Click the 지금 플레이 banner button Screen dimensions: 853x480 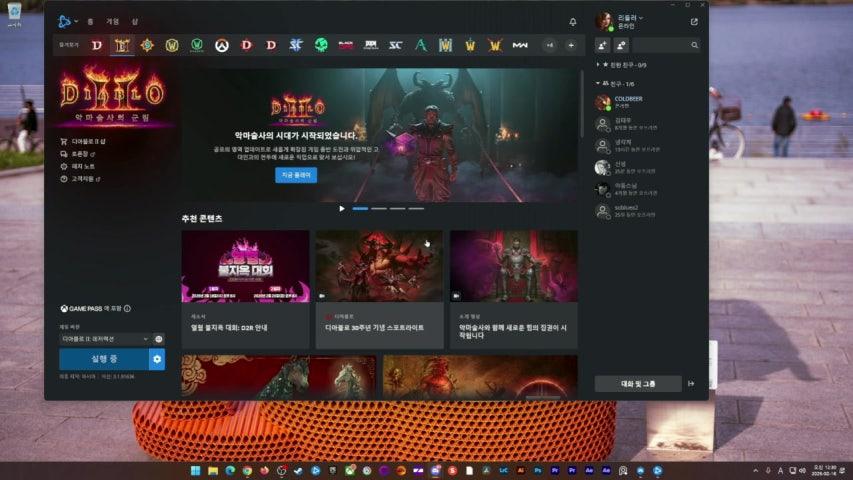tap(296, 175)
